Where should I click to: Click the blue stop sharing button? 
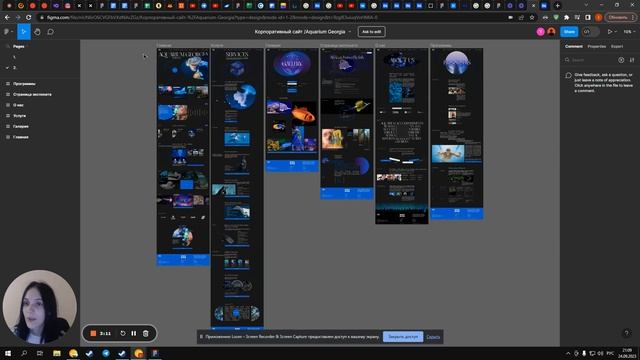click(x=403, y=337)
